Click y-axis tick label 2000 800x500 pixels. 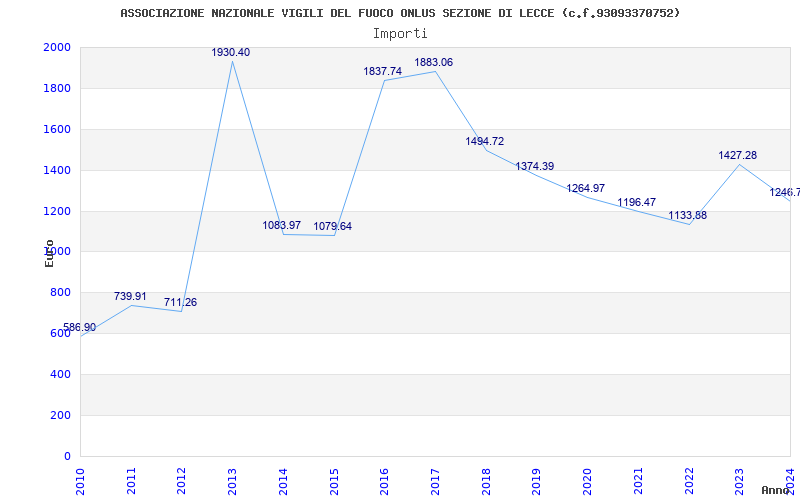(57, 47)
